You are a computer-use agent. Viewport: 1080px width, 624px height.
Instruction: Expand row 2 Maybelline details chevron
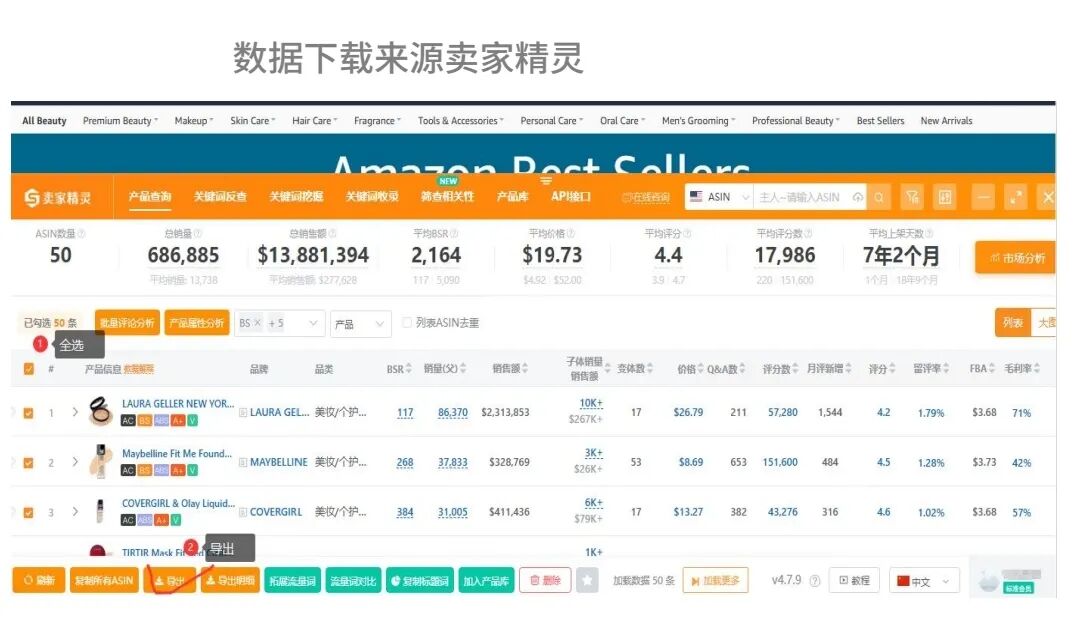point(74,461)
